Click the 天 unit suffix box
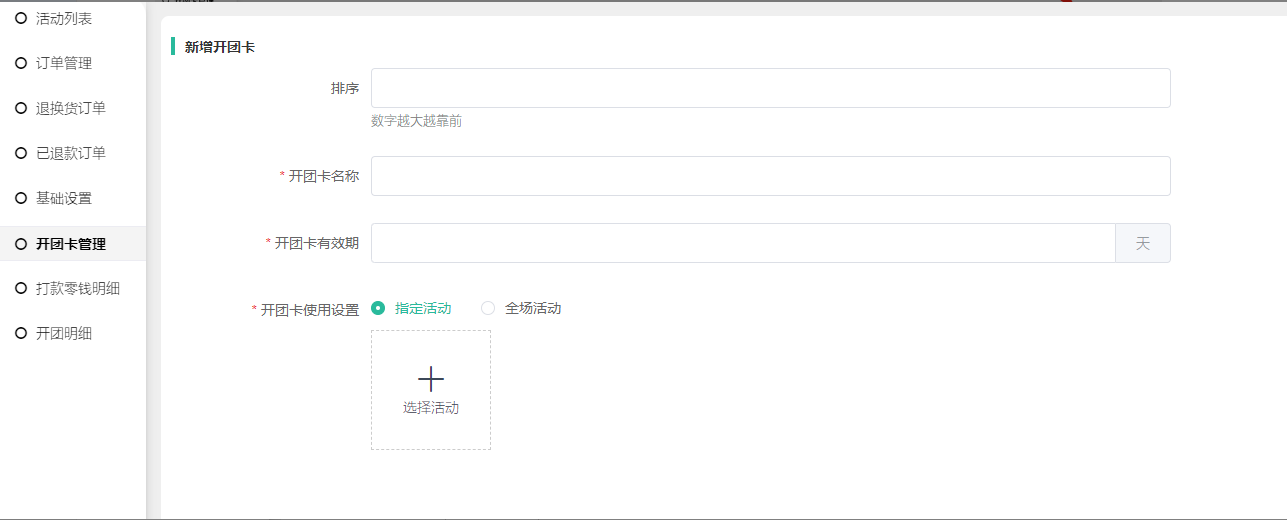 point(1142,243)
